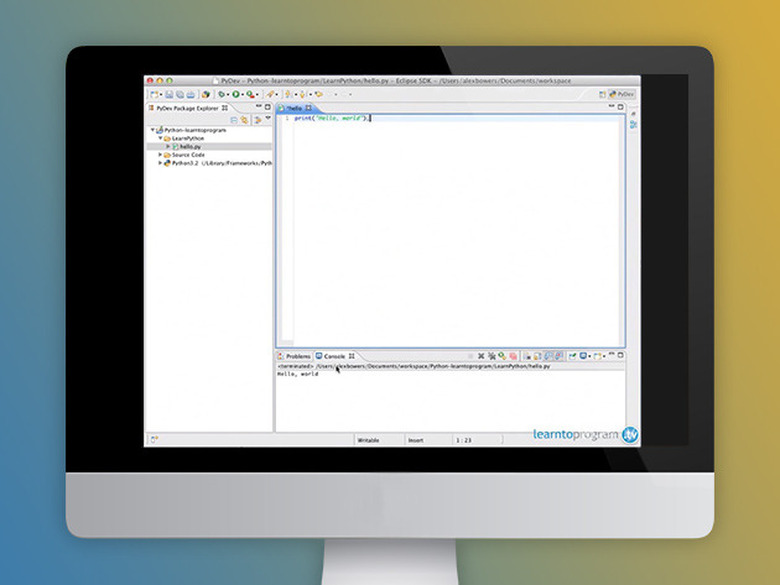Click Collapse All in Package Explorer
Image resolution: width=780 pixels, height=585 pixels.
point(234,119)
